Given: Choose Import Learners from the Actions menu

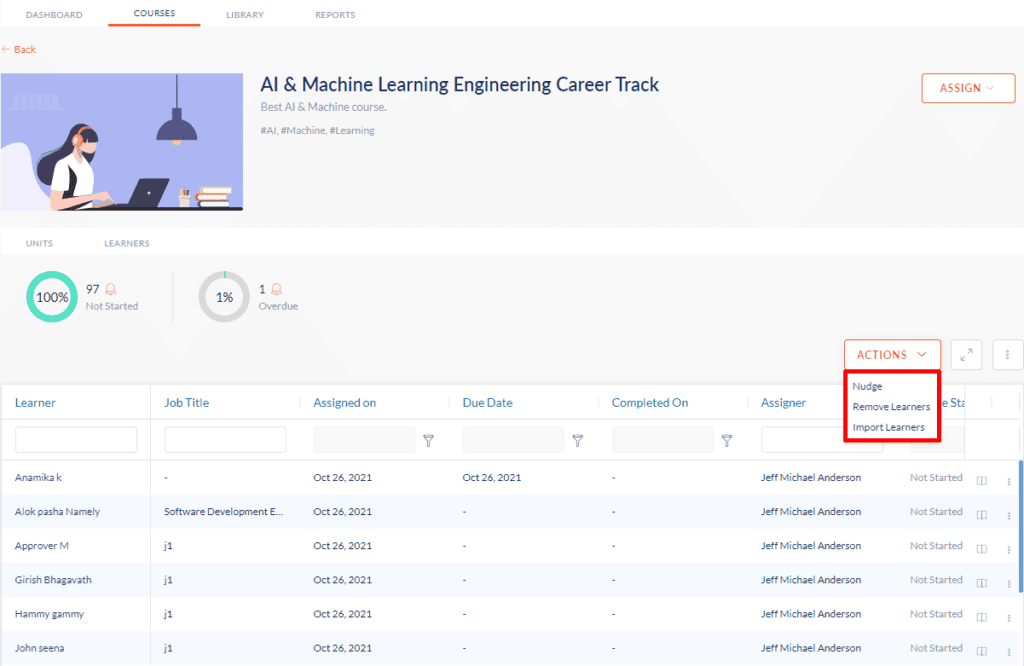Looking at the screenshot, I should pyautogui.click(x=889, y=427).
